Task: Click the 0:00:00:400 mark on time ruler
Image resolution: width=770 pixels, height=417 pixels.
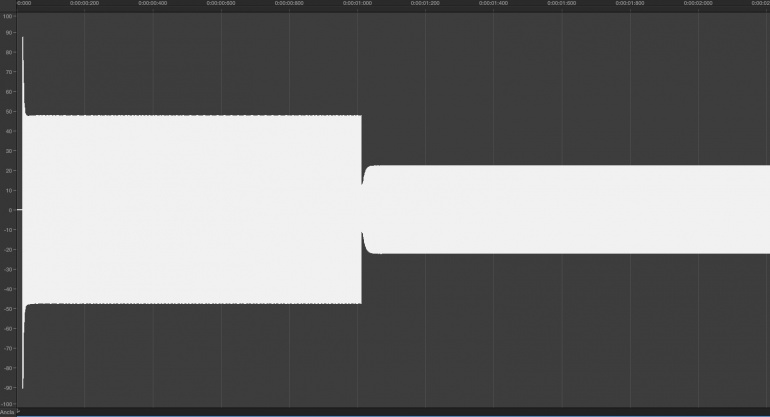Action: click(x=153, y=3)
